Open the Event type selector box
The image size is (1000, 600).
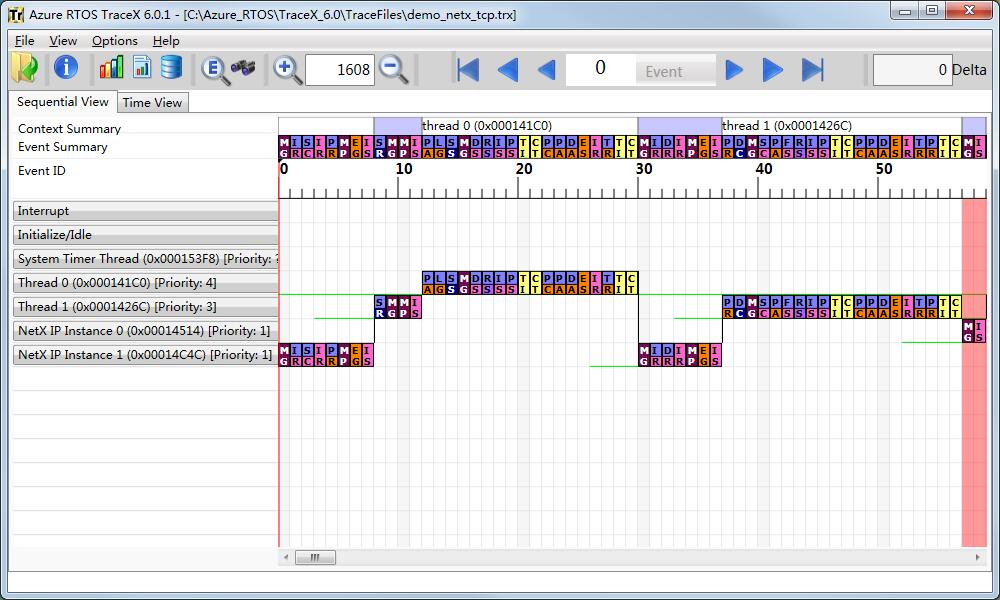[675, 71]
